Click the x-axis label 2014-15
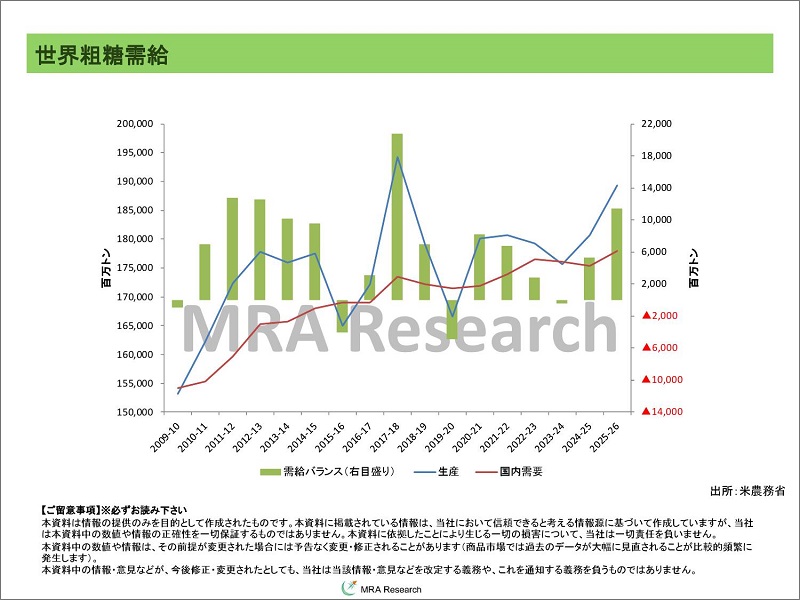The height and width of the screenshot is (600, 800). [303, 437]
